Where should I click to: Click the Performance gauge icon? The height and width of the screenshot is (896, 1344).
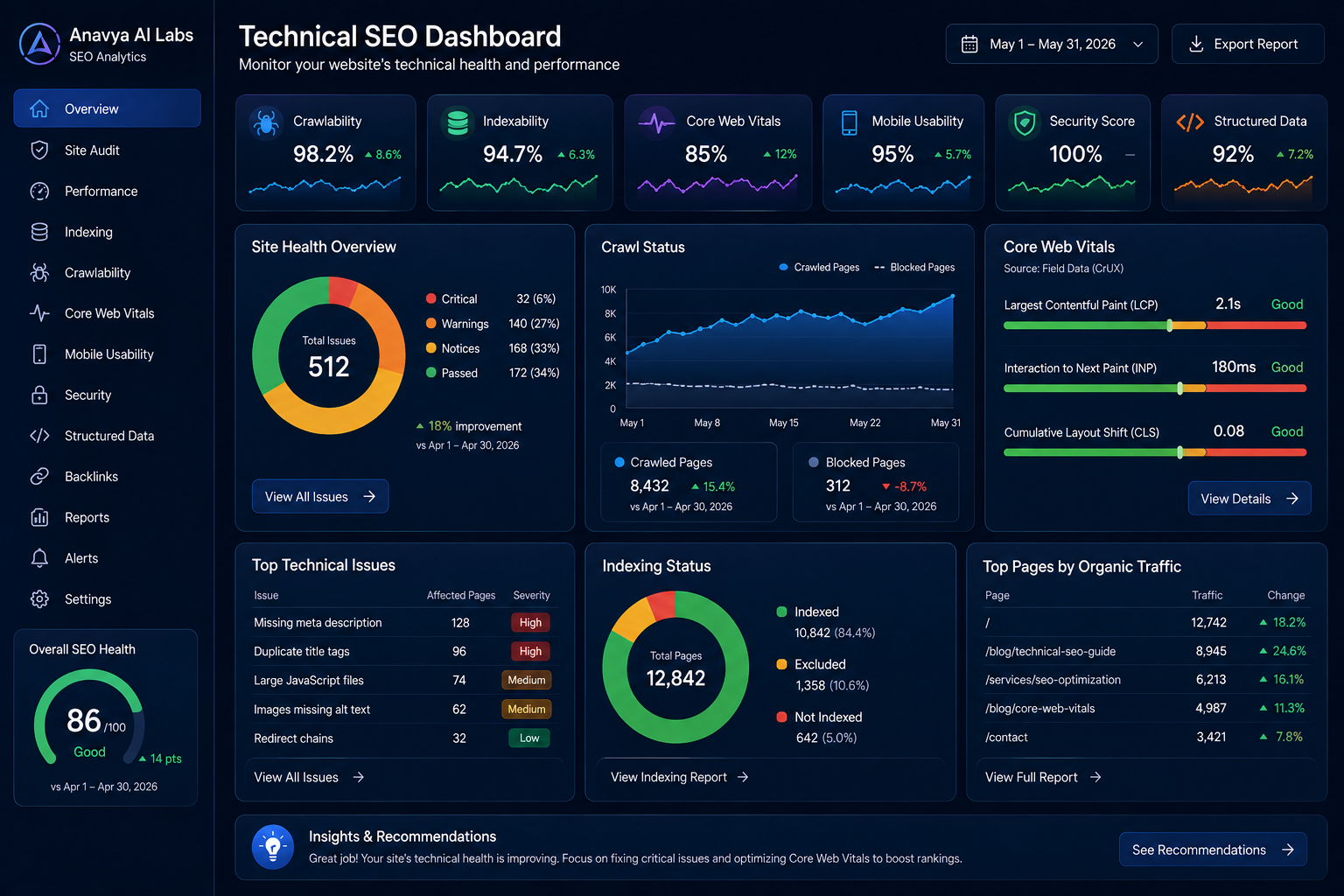click(39, 191)
